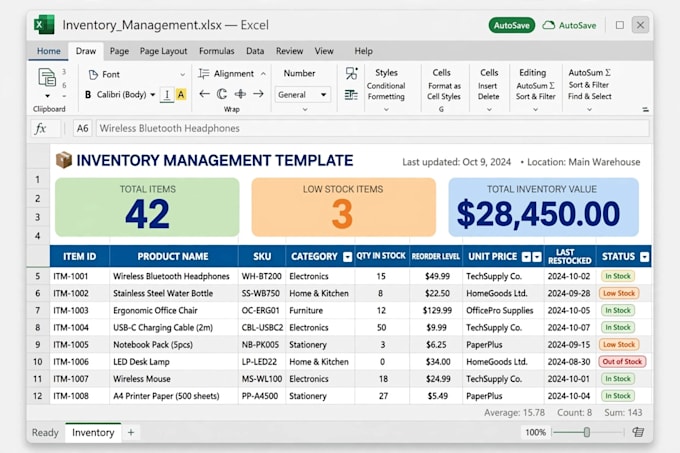Click the Out of Stock status badge
This screenshot has height=453, width=680.
click(x=622, y=362)
